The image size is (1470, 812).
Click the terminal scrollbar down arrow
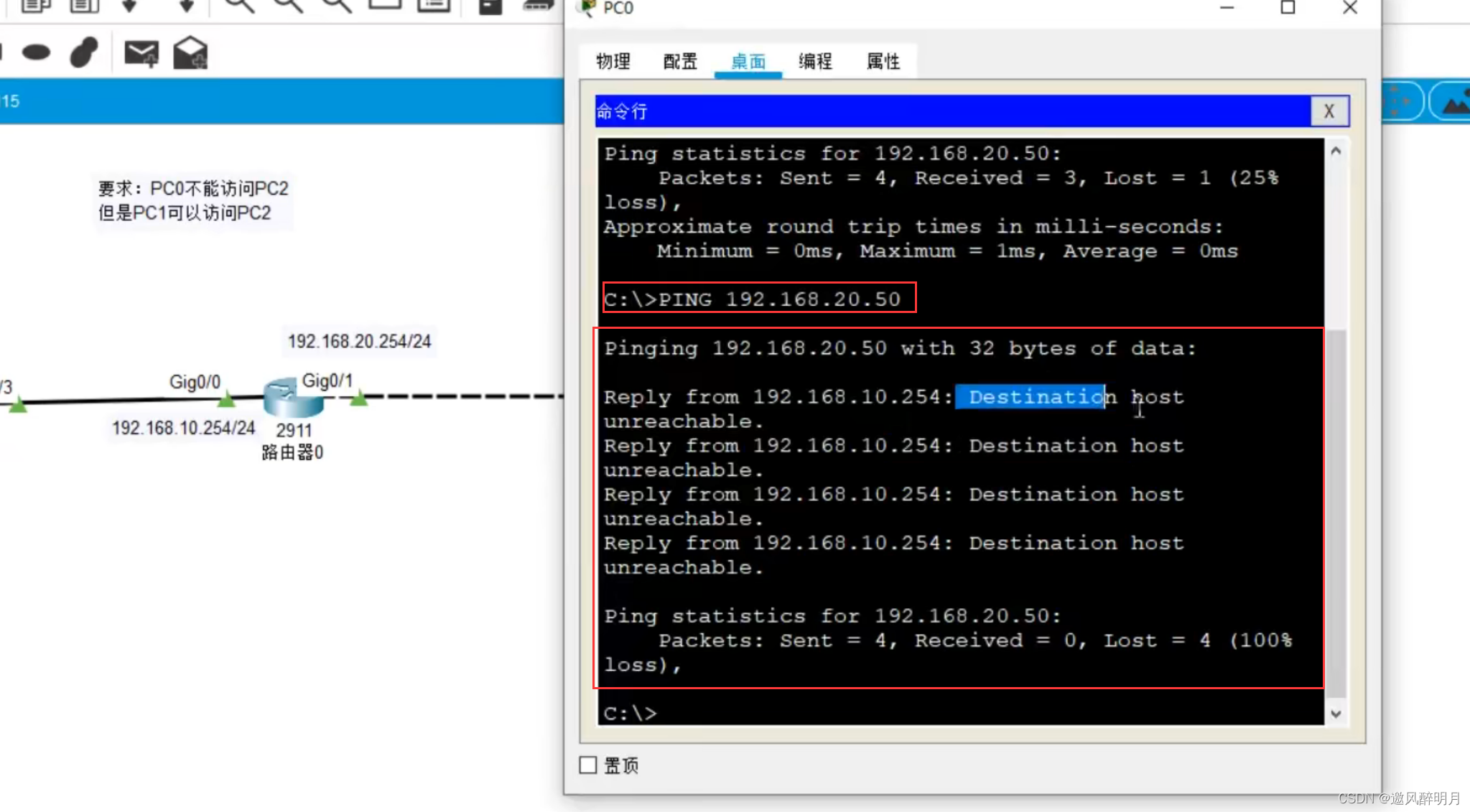point(1336,714)
